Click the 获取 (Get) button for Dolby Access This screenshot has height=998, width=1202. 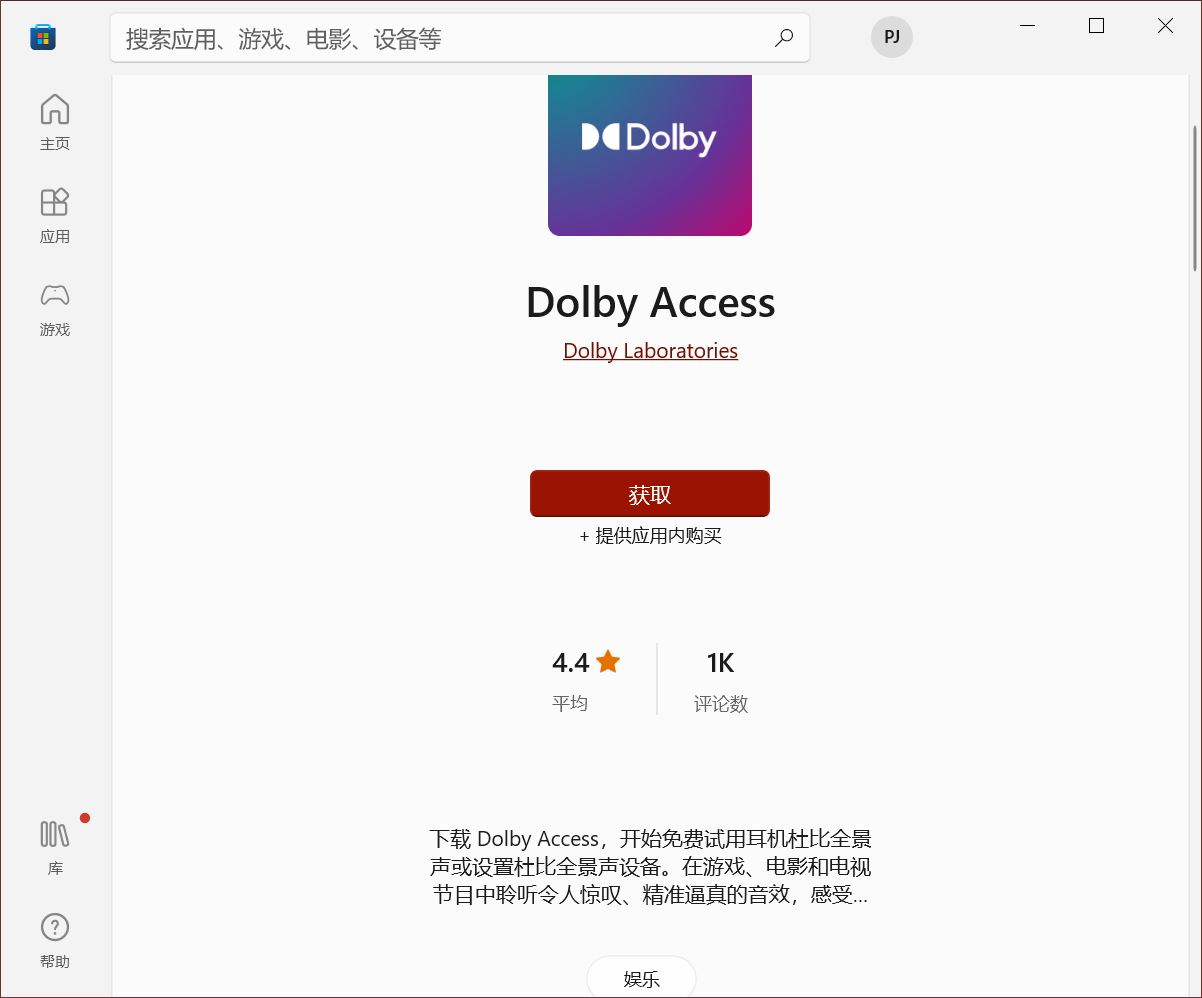click(x=649, y=493)
